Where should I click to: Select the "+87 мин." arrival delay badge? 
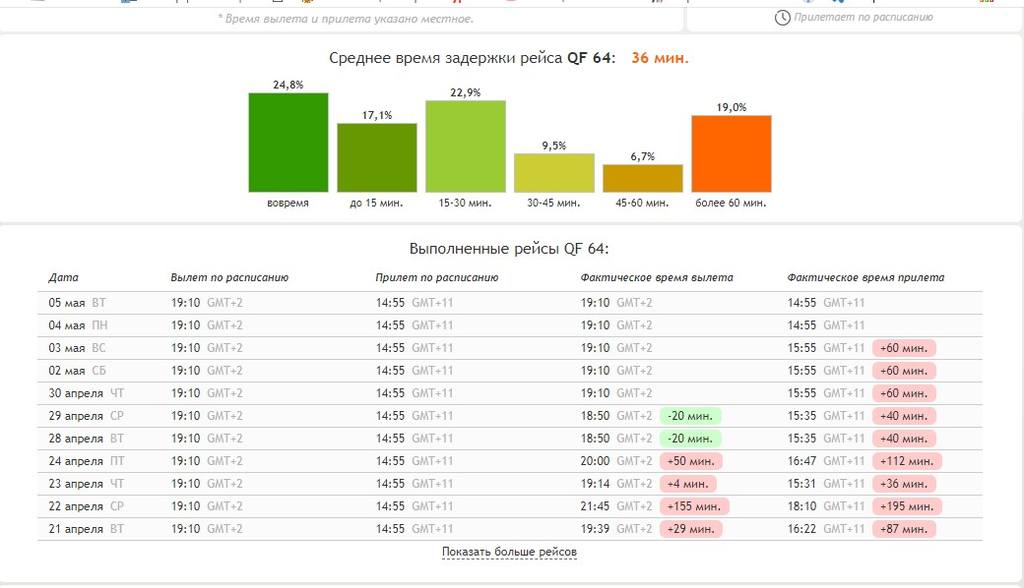click(904, 529)
